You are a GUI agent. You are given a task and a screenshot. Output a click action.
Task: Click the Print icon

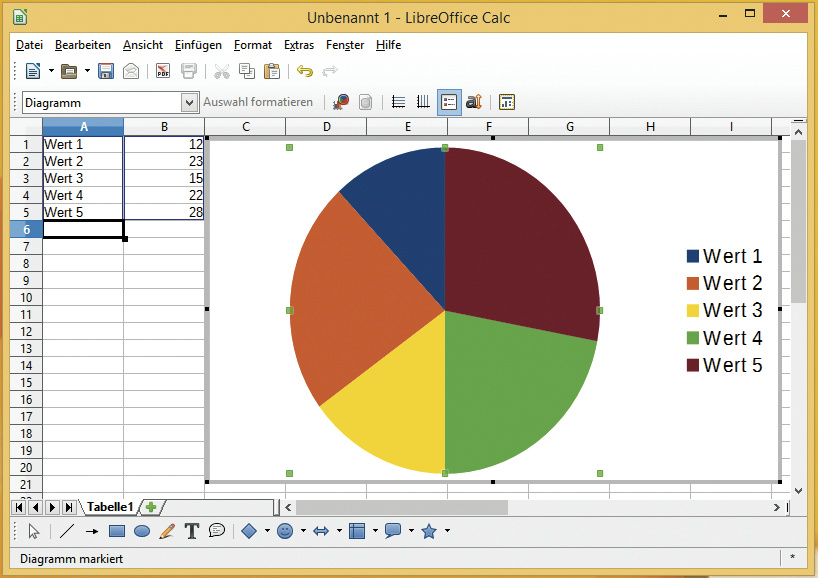click(x=189, y=71)
